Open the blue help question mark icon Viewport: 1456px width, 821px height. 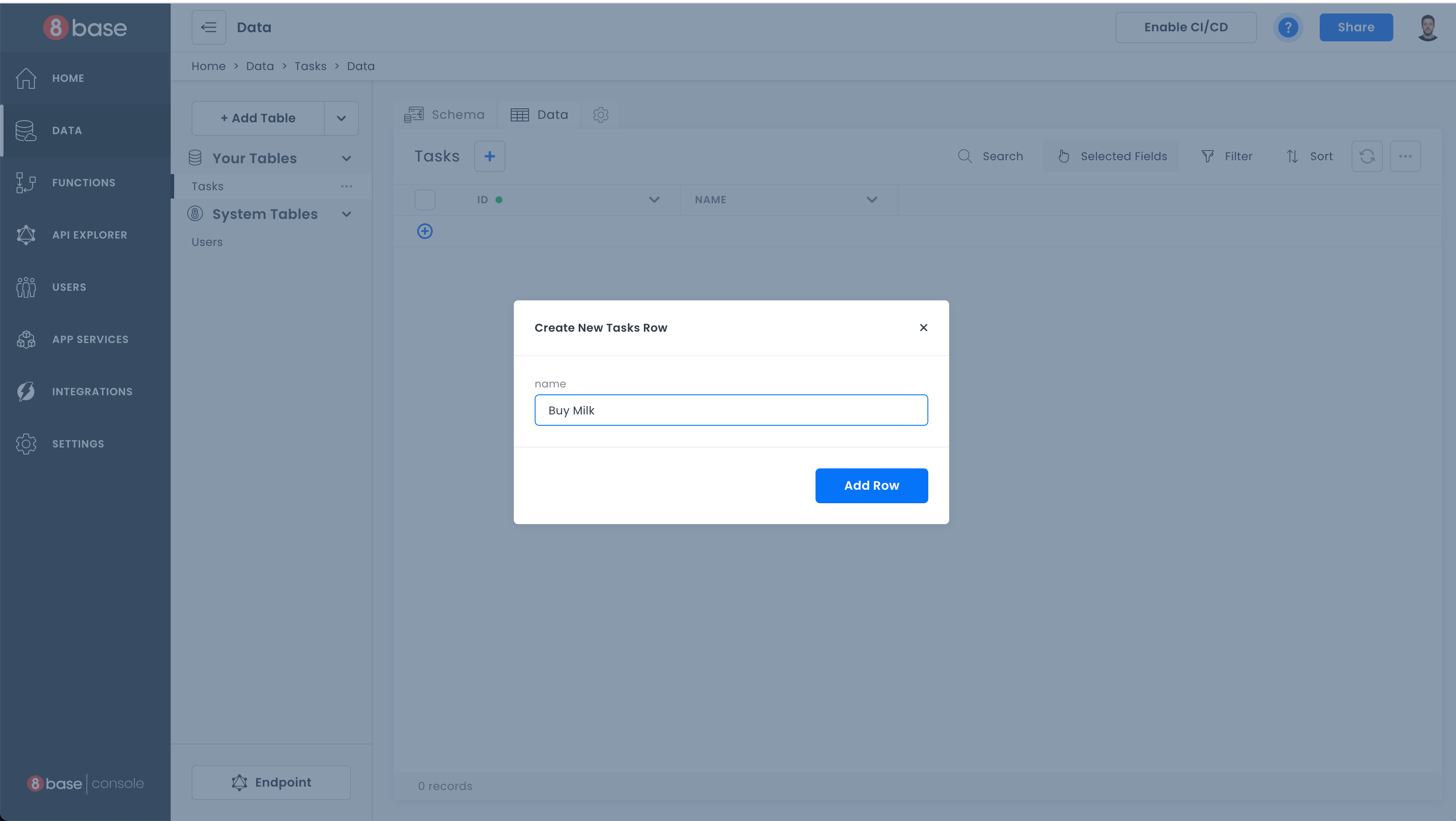1287,27
